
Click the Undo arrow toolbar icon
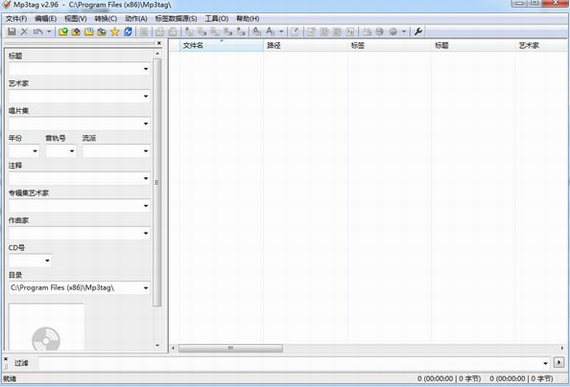coord(38,32)
